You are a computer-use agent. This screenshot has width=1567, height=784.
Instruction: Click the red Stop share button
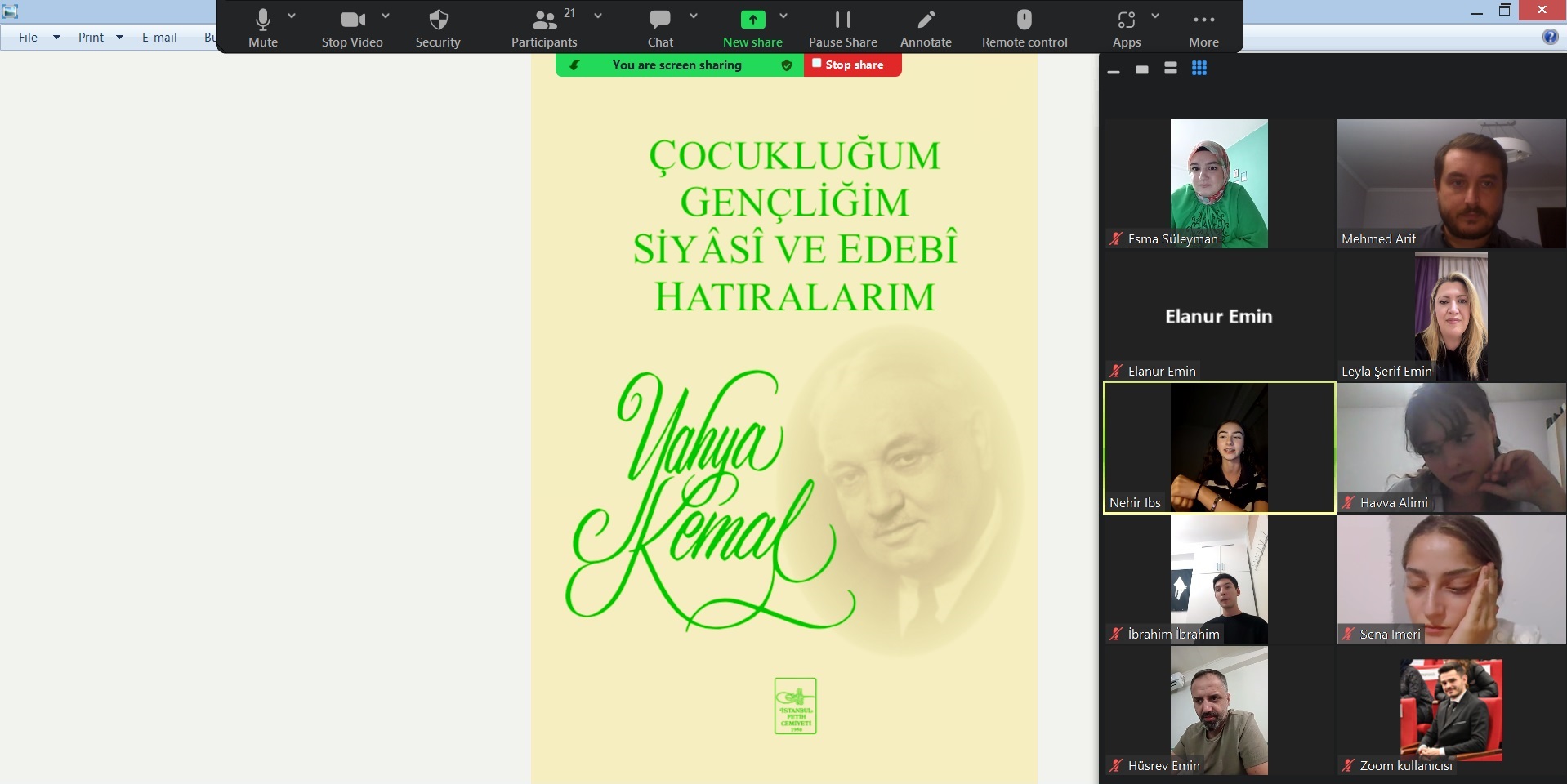[x=852, y=65]
